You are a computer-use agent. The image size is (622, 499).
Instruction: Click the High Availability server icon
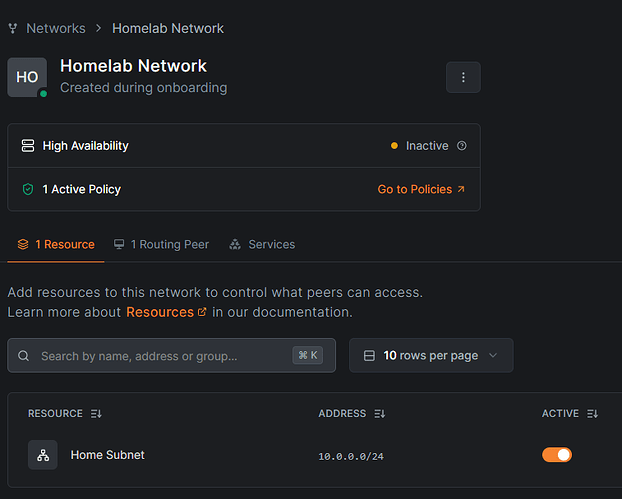point(28,146)
